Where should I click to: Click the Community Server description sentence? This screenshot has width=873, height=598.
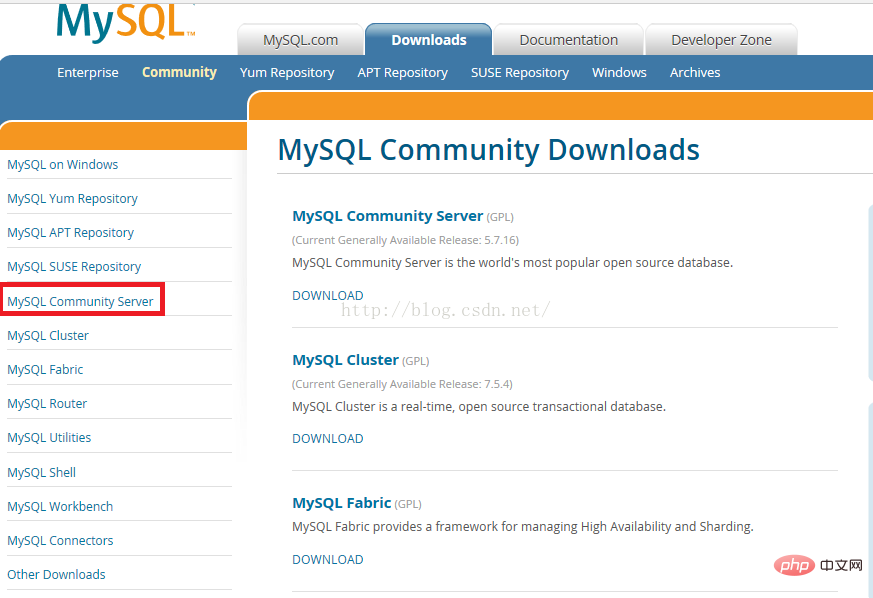coord(513,263)
